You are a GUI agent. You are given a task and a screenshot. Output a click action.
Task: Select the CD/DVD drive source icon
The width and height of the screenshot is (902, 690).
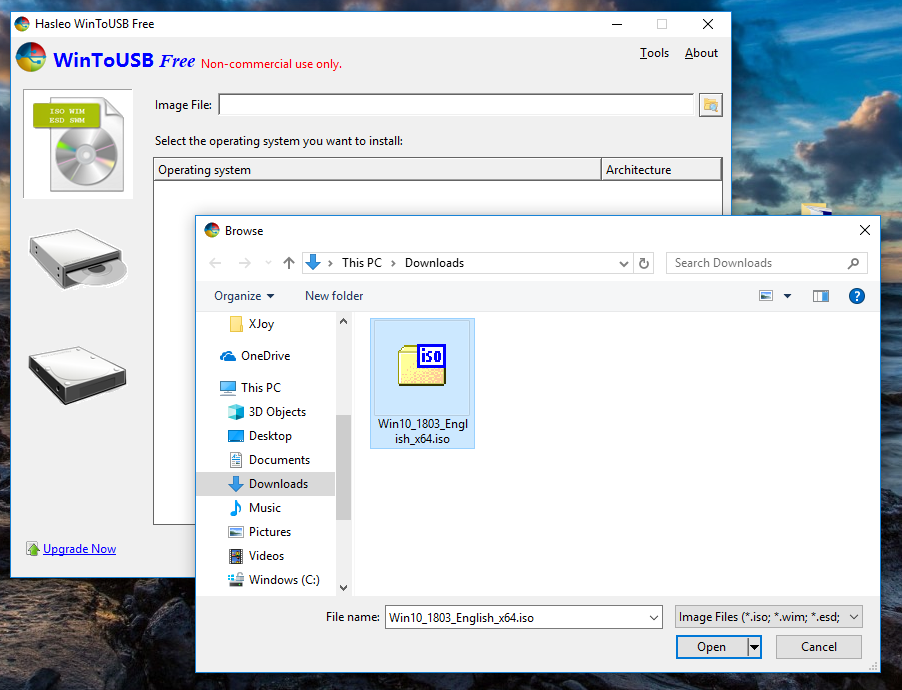point(78,259)
